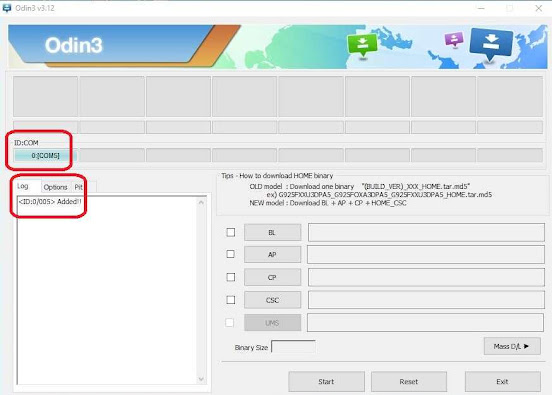This screenshot has height=395, width=552.
Task: Minimize the Odin3 window
Action: click(481, 8)
